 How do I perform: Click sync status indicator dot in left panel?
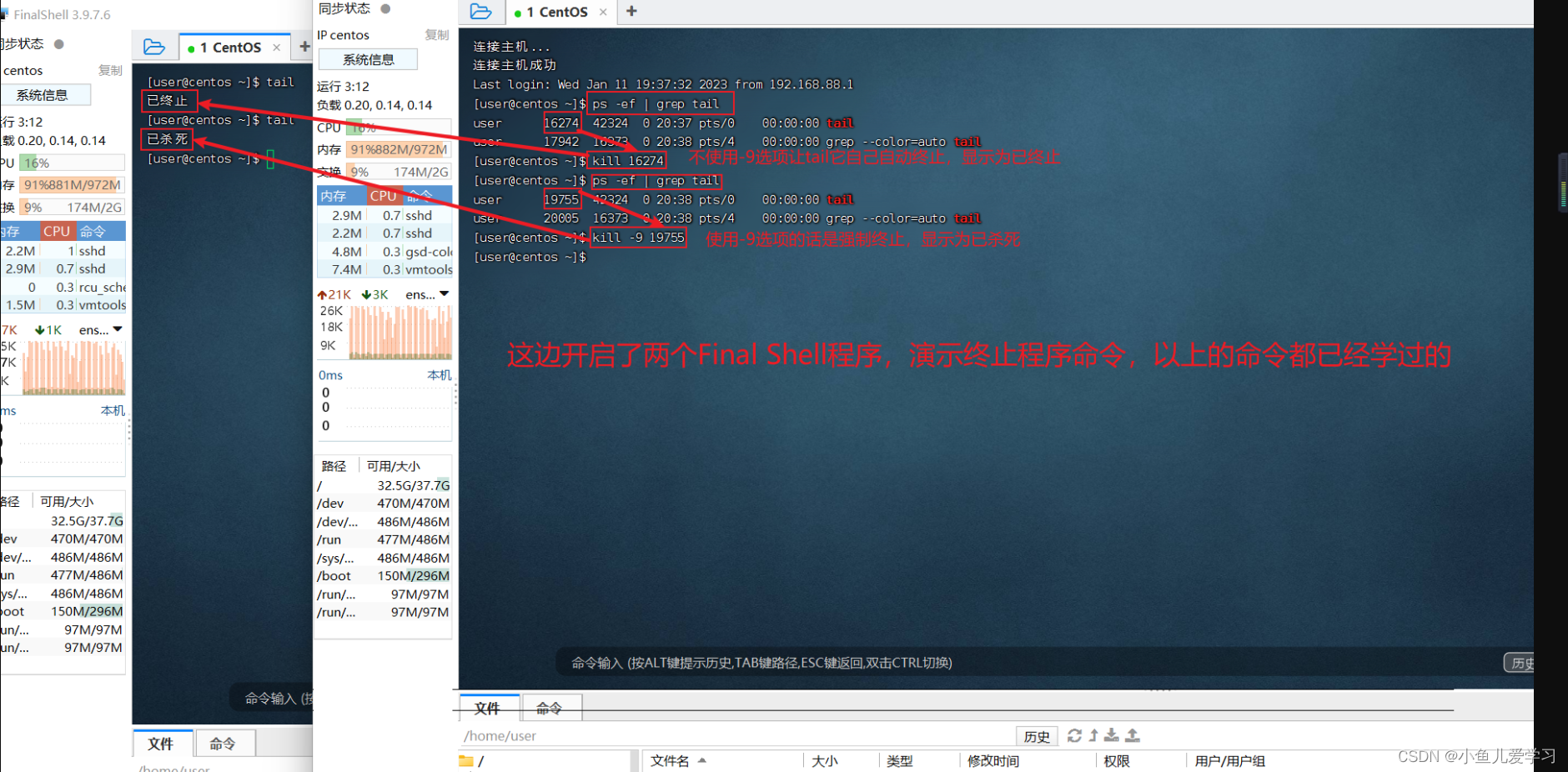pos(58,44)
